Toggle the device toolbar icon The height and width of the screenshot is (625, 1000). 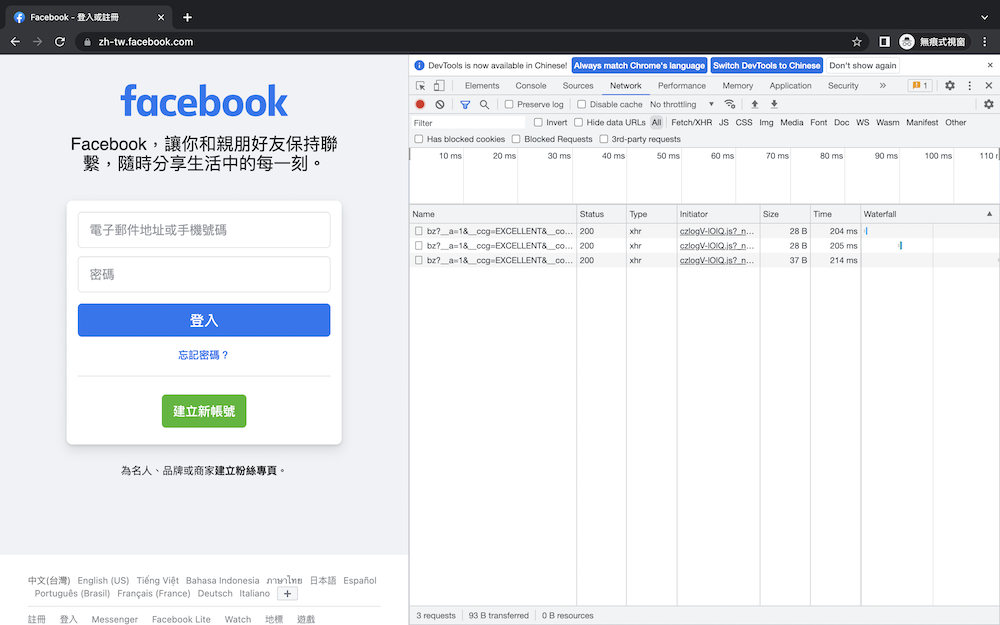439,85
